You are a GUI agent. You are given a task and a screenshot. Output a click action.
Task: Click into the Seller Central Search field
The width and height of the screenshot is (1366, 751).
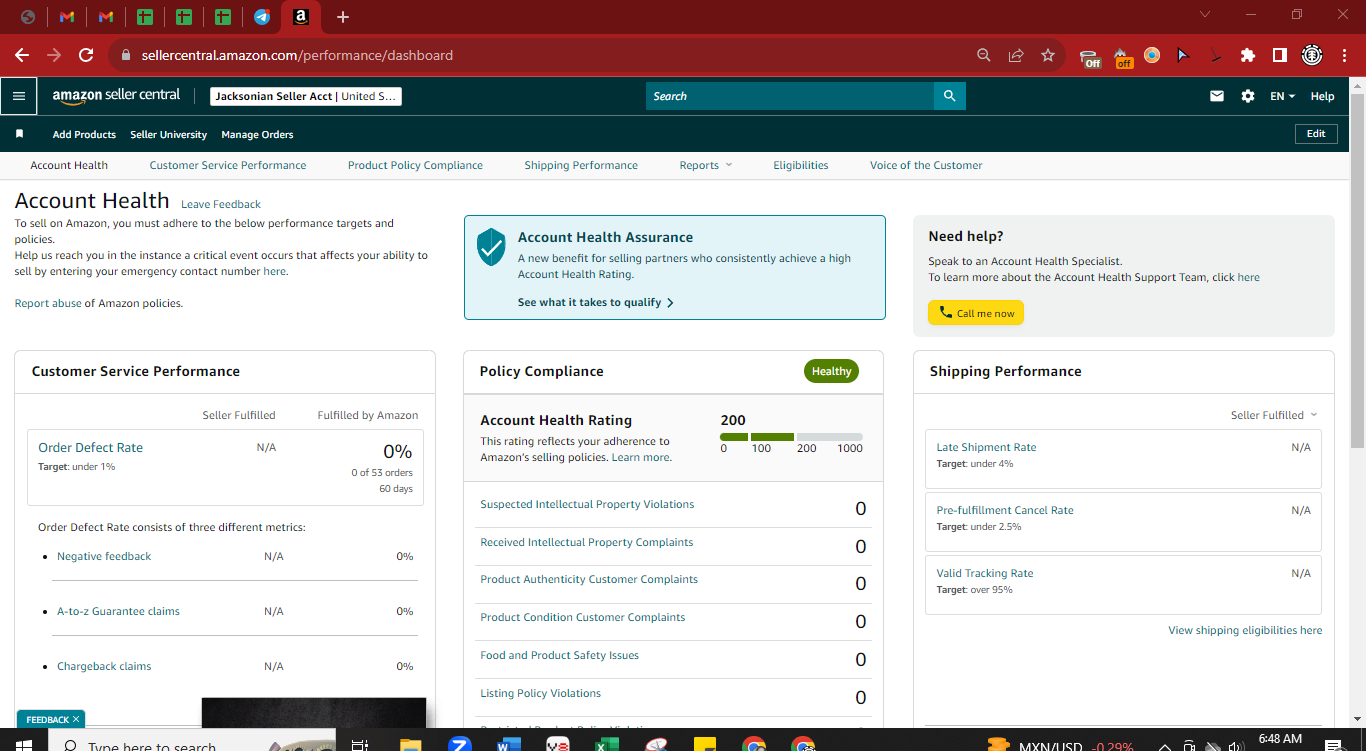789,96
